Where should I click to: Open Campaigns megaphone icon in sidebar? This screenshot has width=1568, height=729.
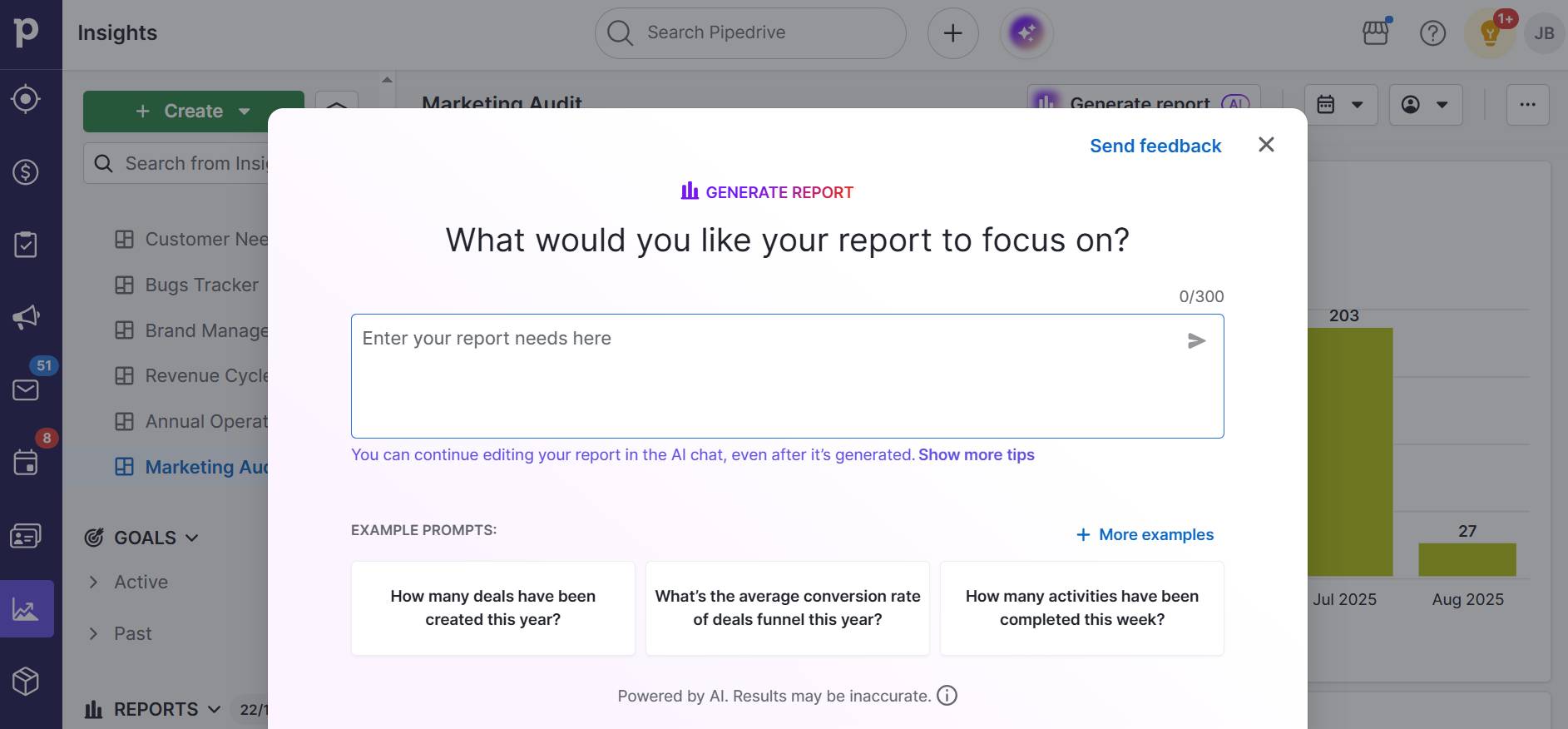pos(26,317)
